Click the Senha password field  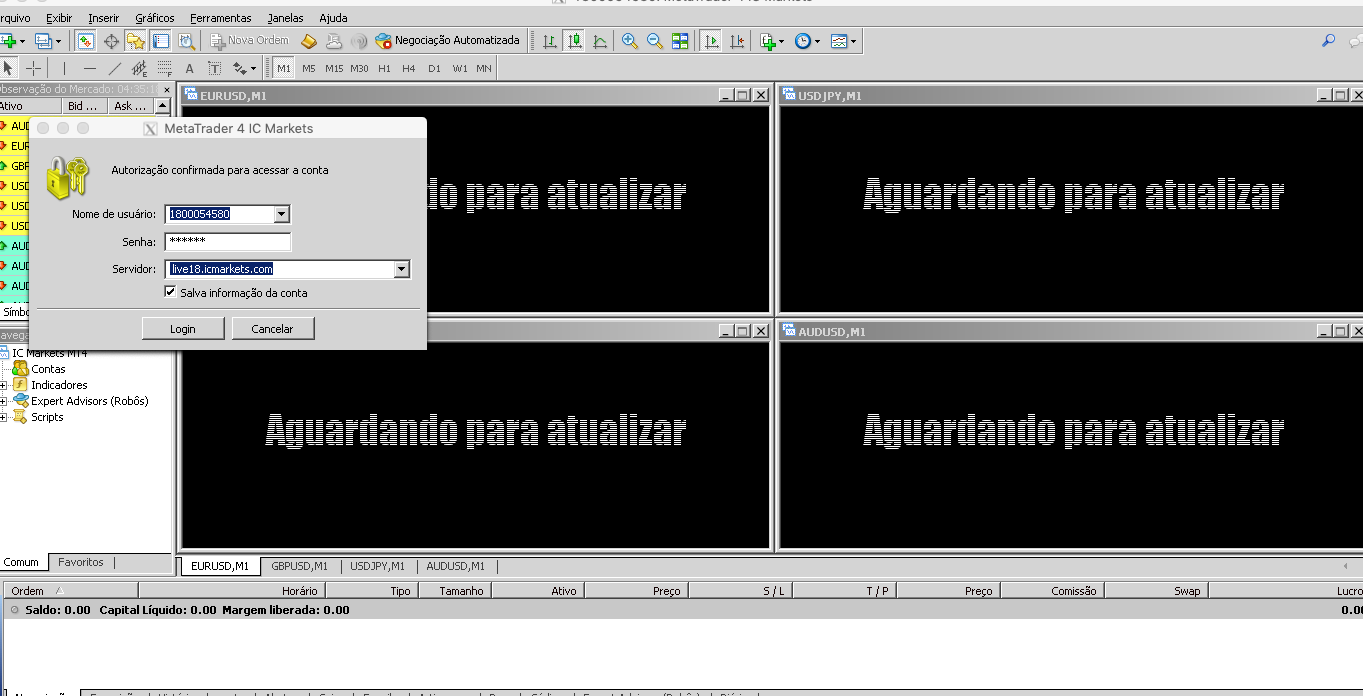click(x=228, y=241)
